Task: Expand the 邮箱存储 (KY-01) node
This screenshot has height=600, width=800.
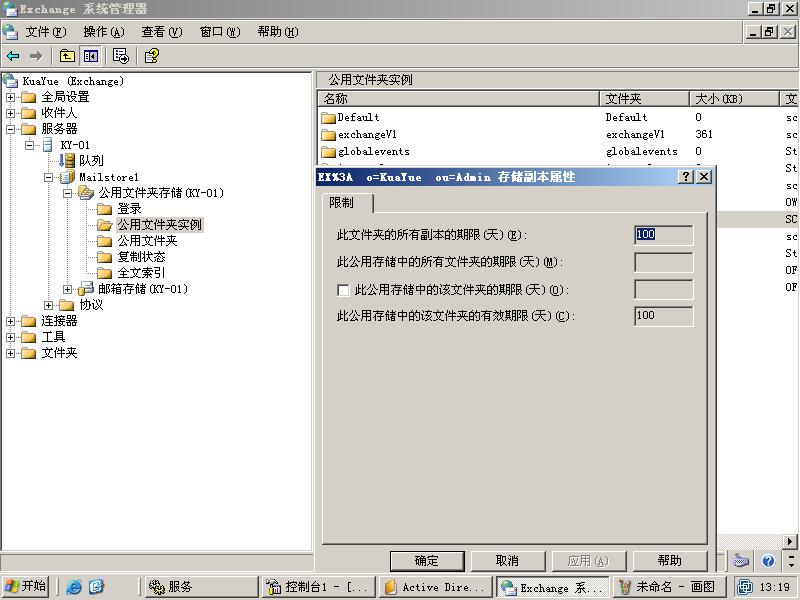Action: click(67, 289)
